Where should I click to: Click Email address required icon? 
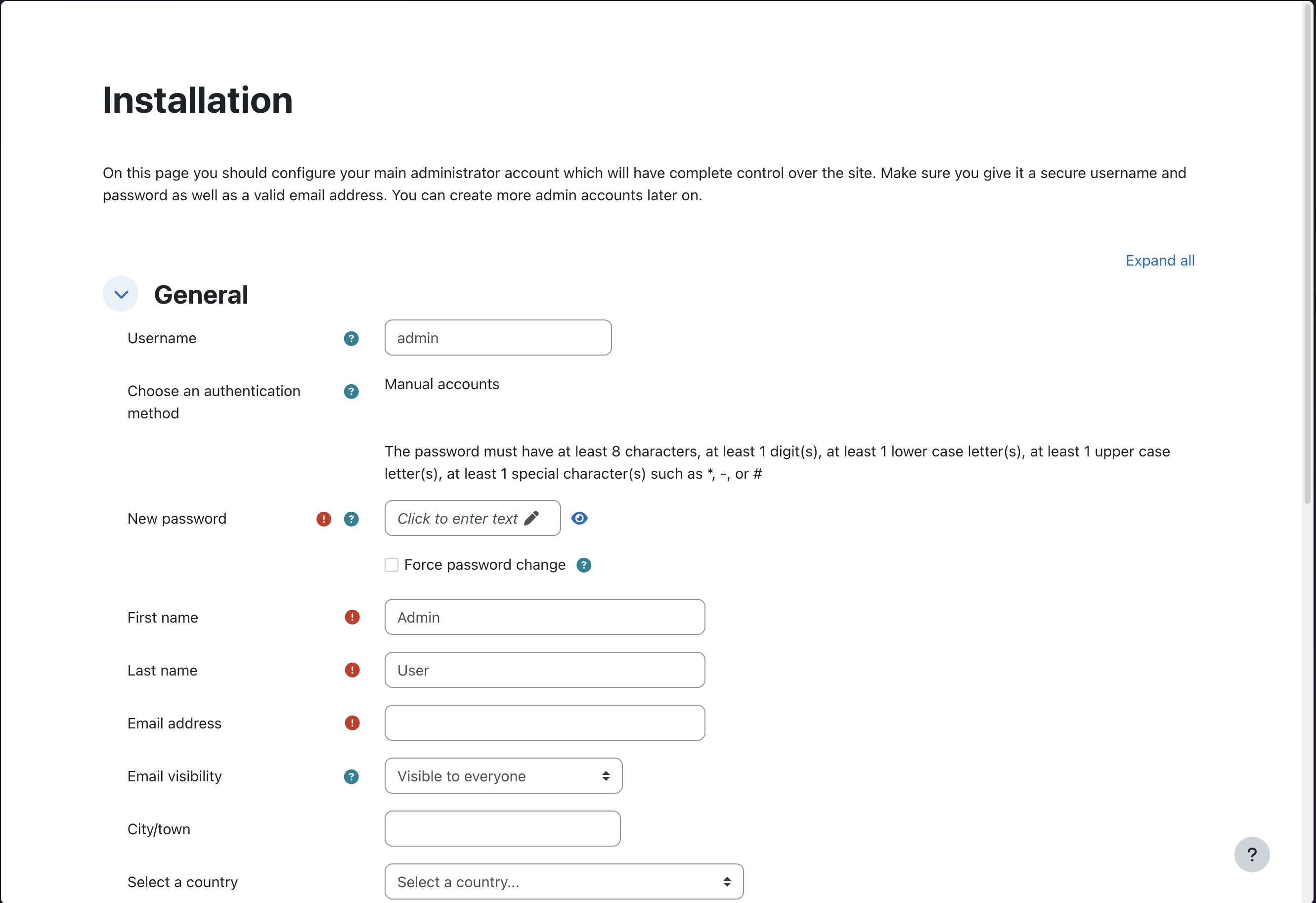351,723
